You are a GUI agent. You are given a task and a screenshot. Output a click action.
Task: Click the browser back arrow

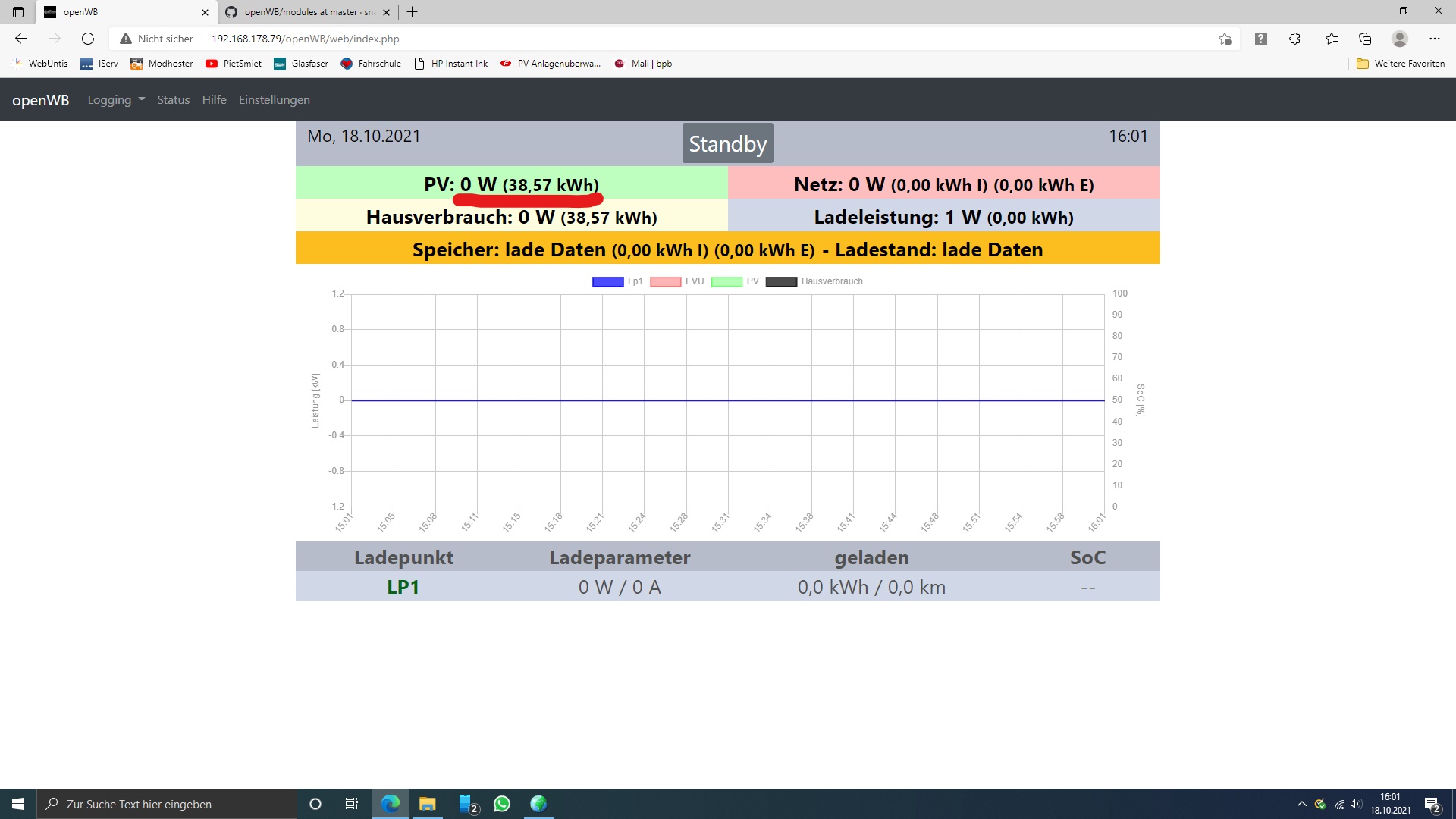(21, 39)
